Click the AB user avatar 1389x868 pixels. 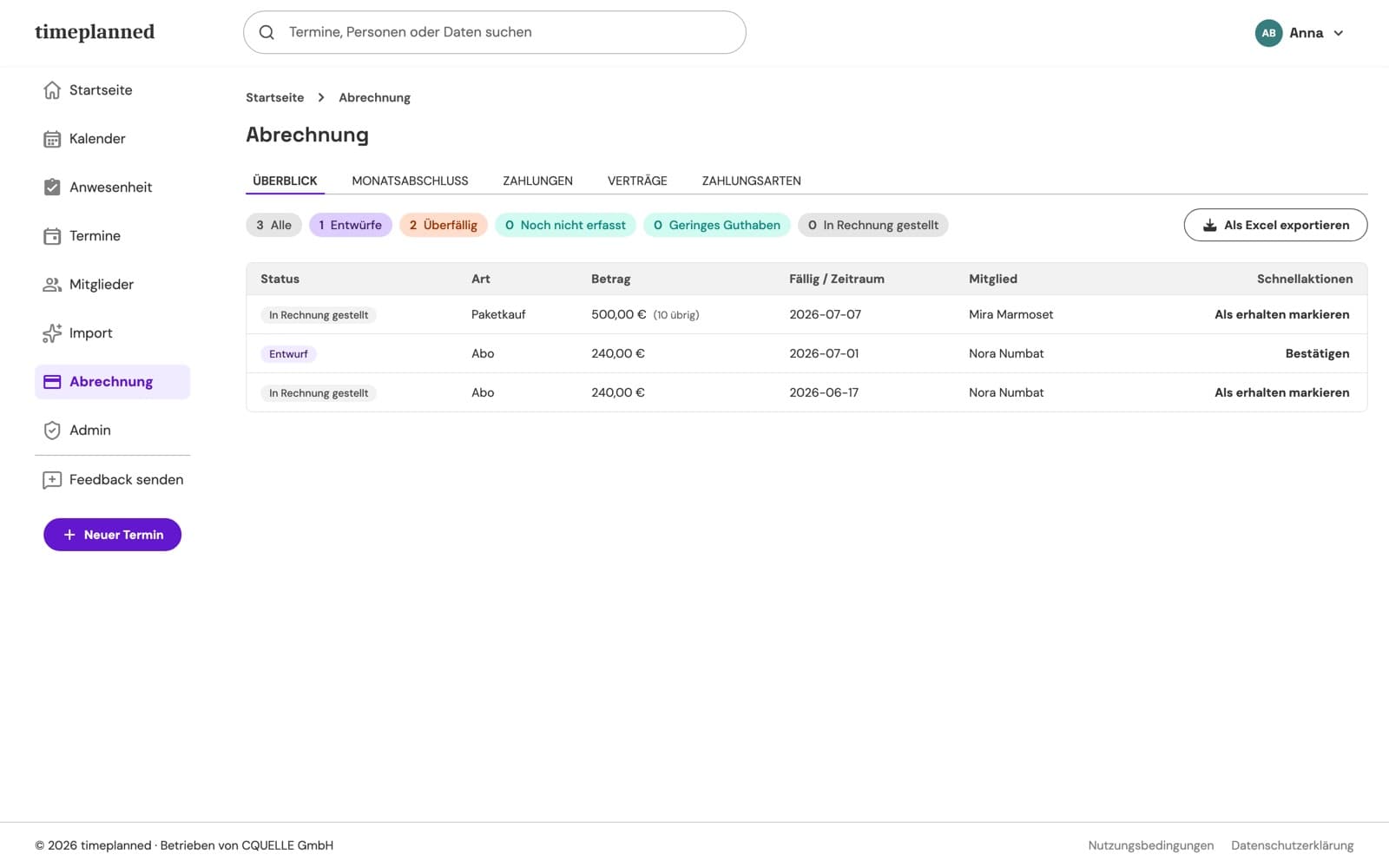click(x=1268, y=33)
